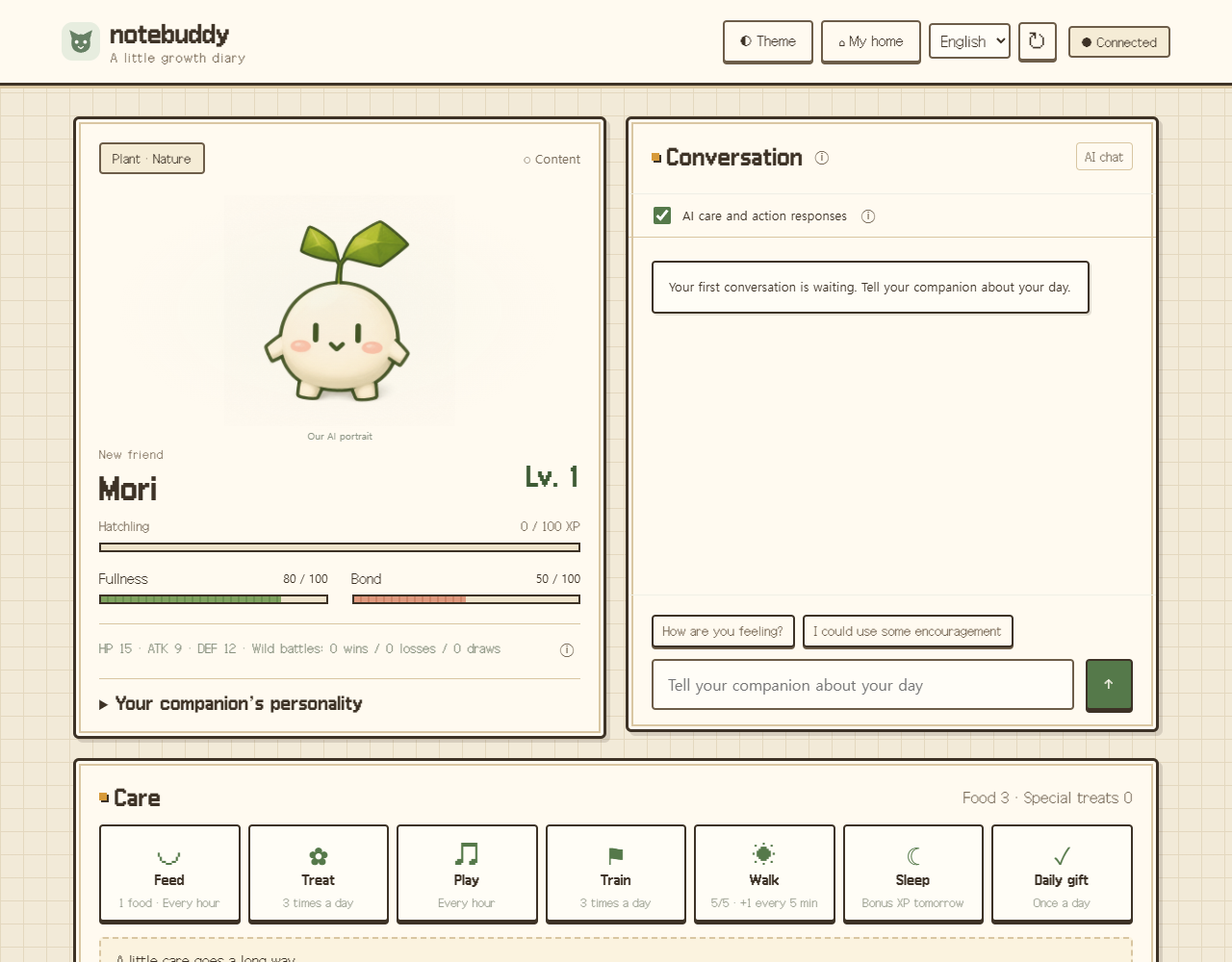Send message with the green arrow button
Screen dimensions: 1232x962
click(1109, 684)
